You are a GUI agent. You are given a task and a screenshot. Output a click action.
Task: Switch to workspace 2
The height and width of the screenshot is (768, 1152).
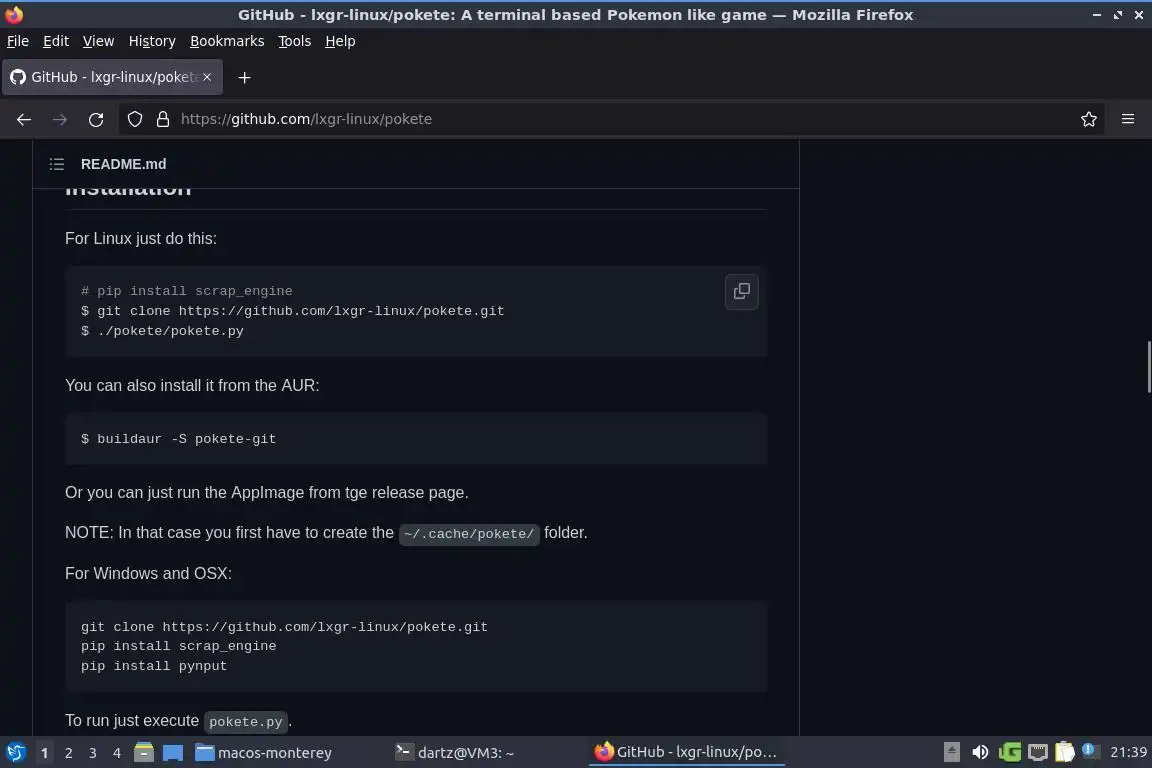point(68,753)
